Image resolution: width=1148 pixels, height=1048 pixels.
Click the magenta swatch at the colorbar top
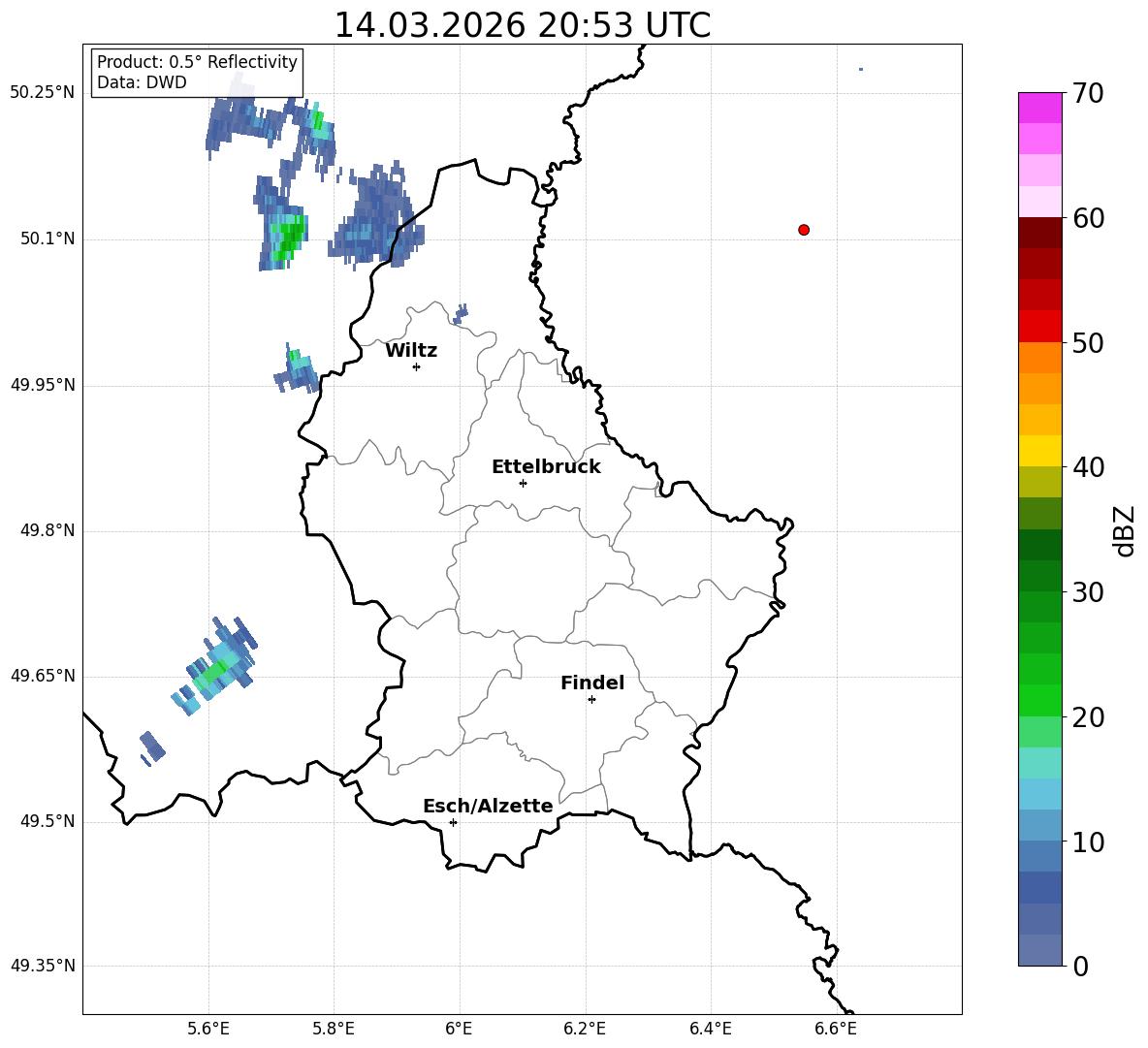tap(1040, 108)
